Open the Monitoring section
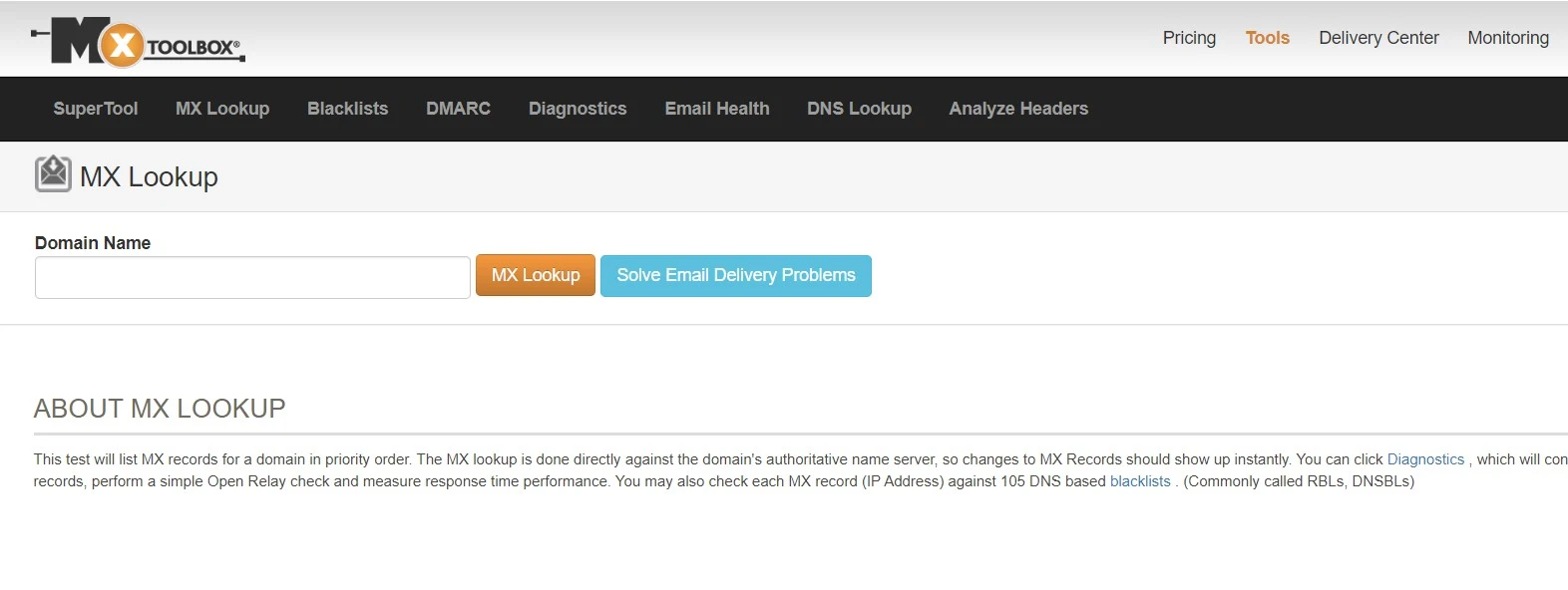1568x590 pixels. (1508, 38)
